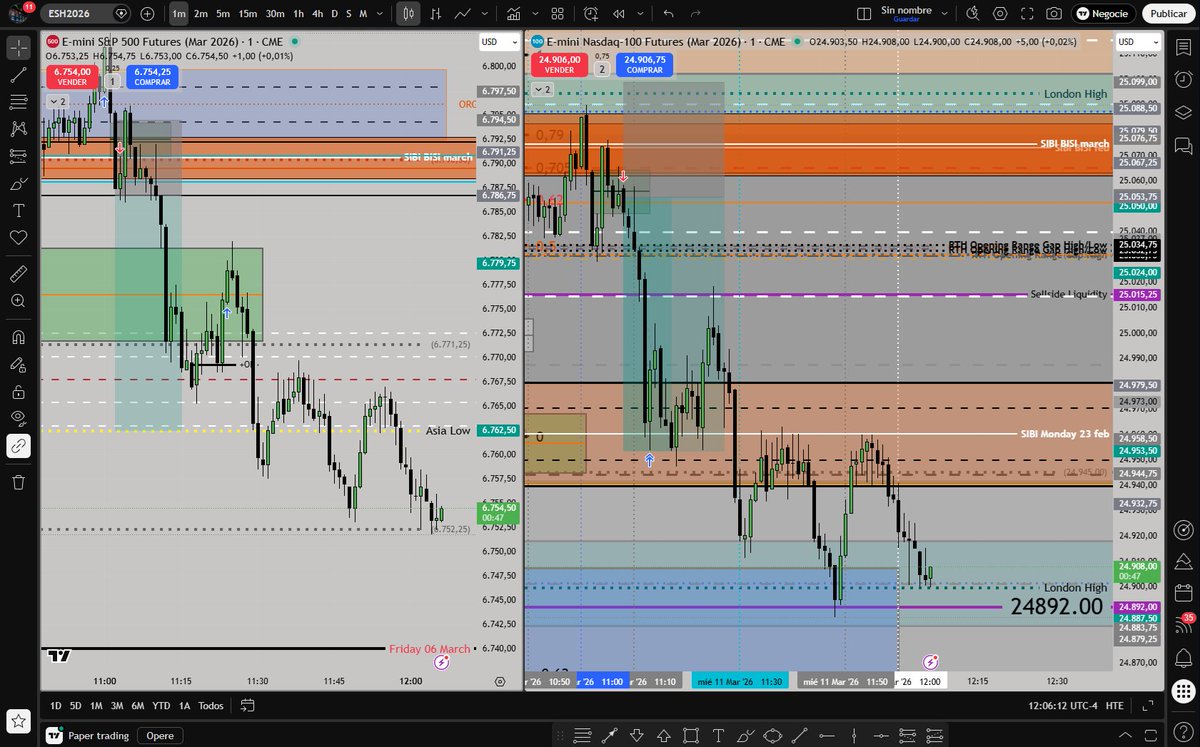The width and height of the screenshot is (1200, 747).
Task: Enter fullscreen mode from top toolbar
Action: (1027, 14)
